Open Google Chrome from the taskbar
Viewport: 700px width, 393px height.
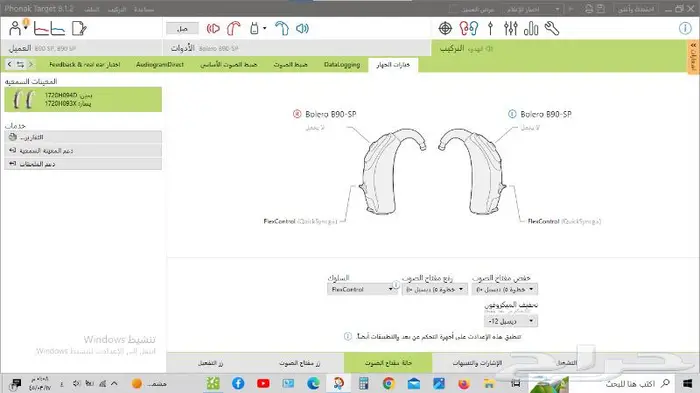point(388,383)
